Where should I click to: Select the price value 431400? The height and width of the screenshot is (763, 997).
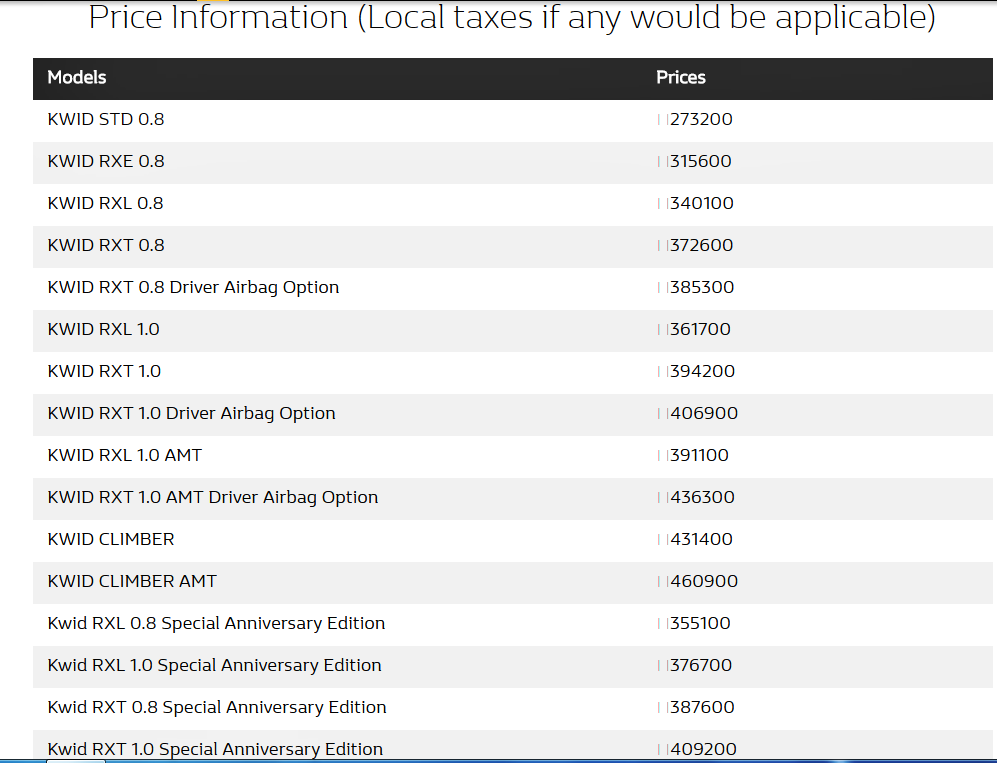pos(701,539)
